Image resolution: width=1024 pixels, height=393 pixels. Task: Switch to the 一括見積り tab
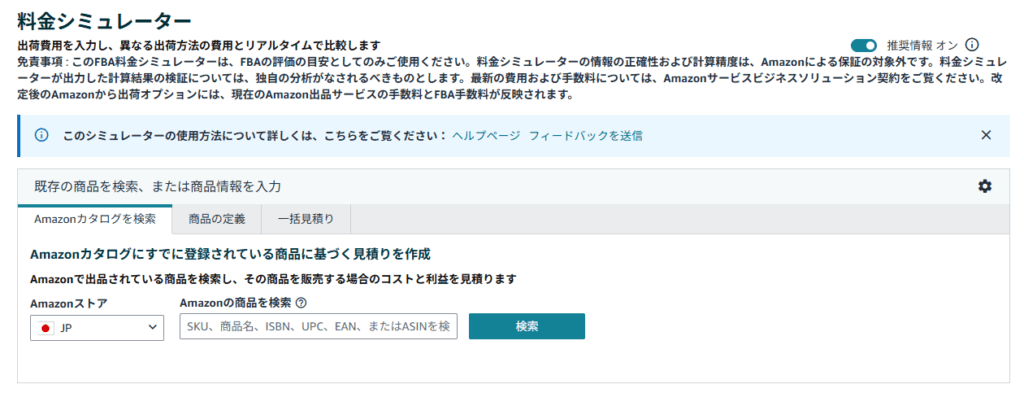[306, 219]
